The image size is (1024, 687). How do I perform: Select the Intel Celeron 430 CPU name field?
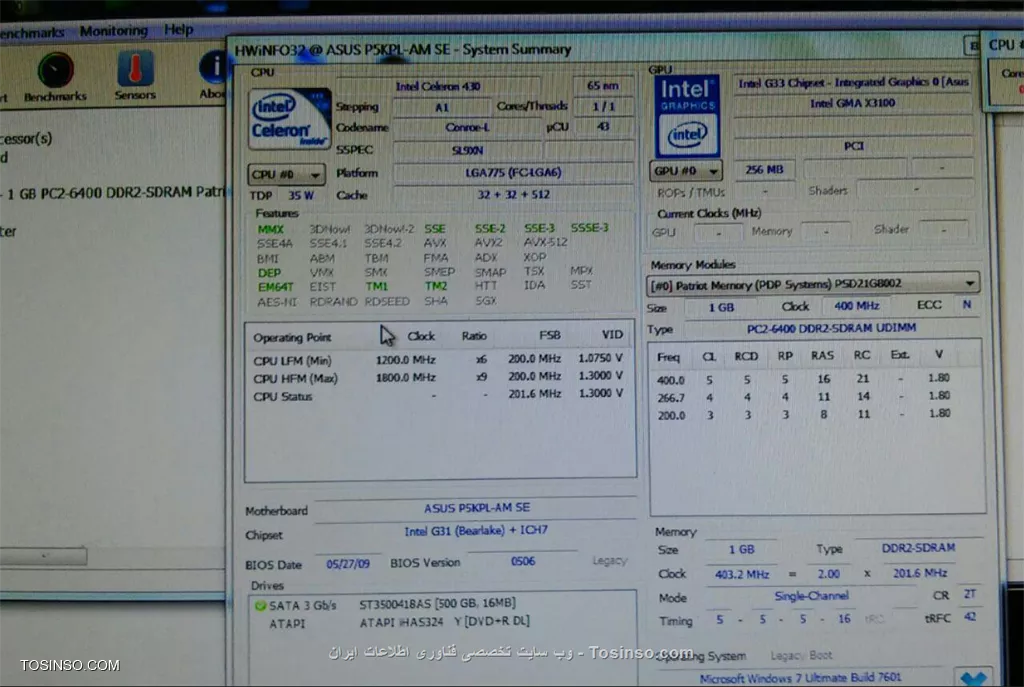(x=438, y=86)
